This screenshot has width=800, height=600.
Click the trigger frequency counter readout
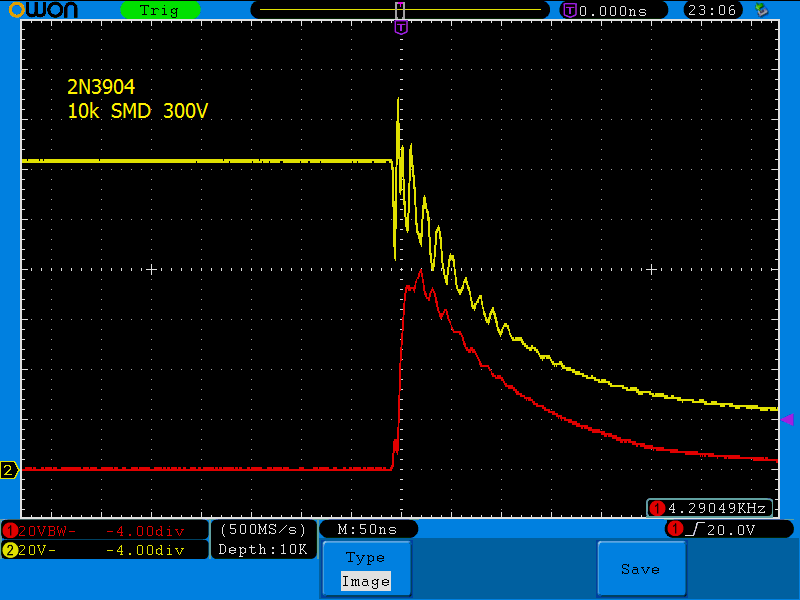click(x=710, y=508)
